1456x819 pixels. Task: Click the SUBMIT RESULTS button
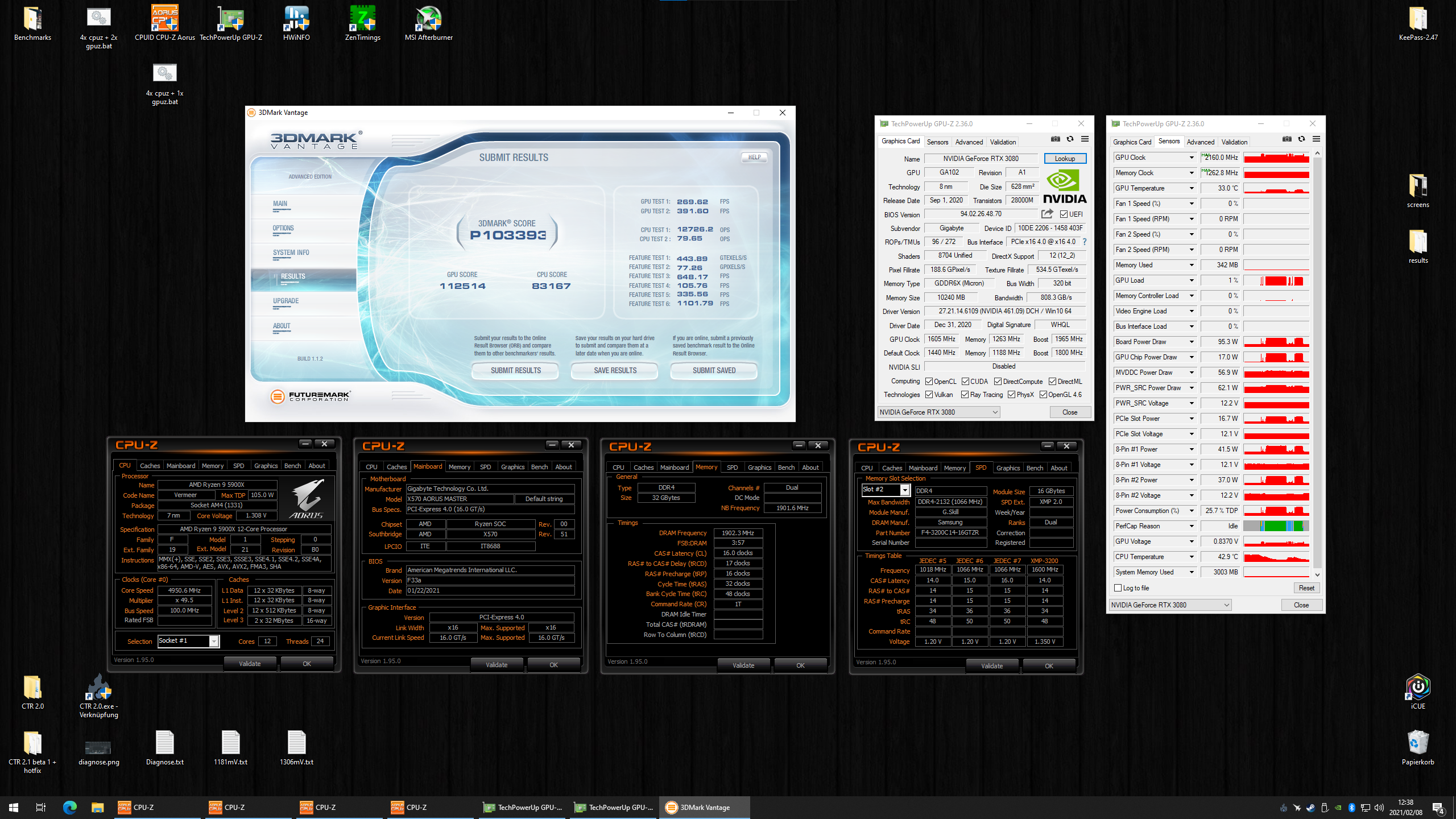click(x=515, y=370)
